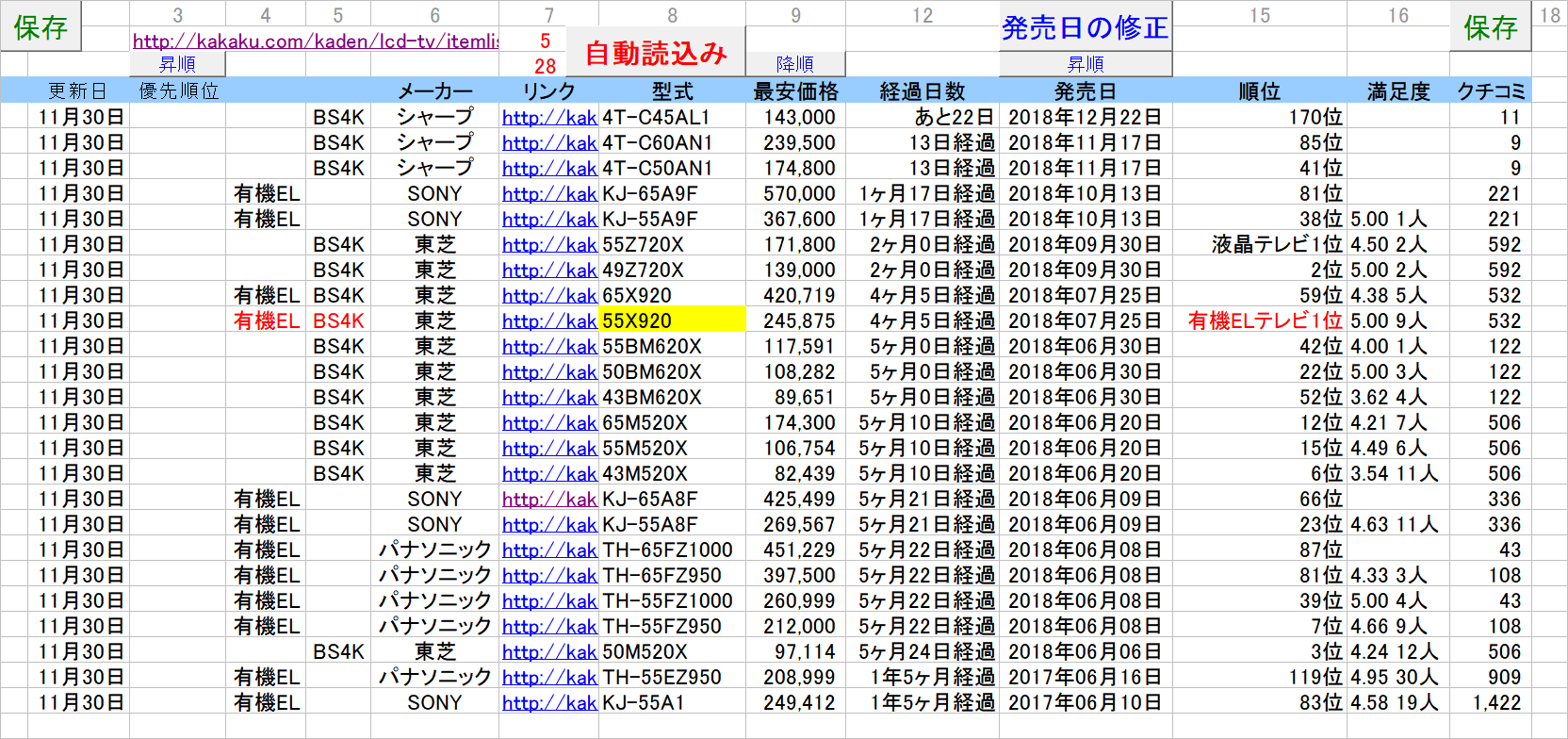Select column number 8 header
This screenshot has height=739, width=1568.
pyautogui.click(x=672, y=15)
